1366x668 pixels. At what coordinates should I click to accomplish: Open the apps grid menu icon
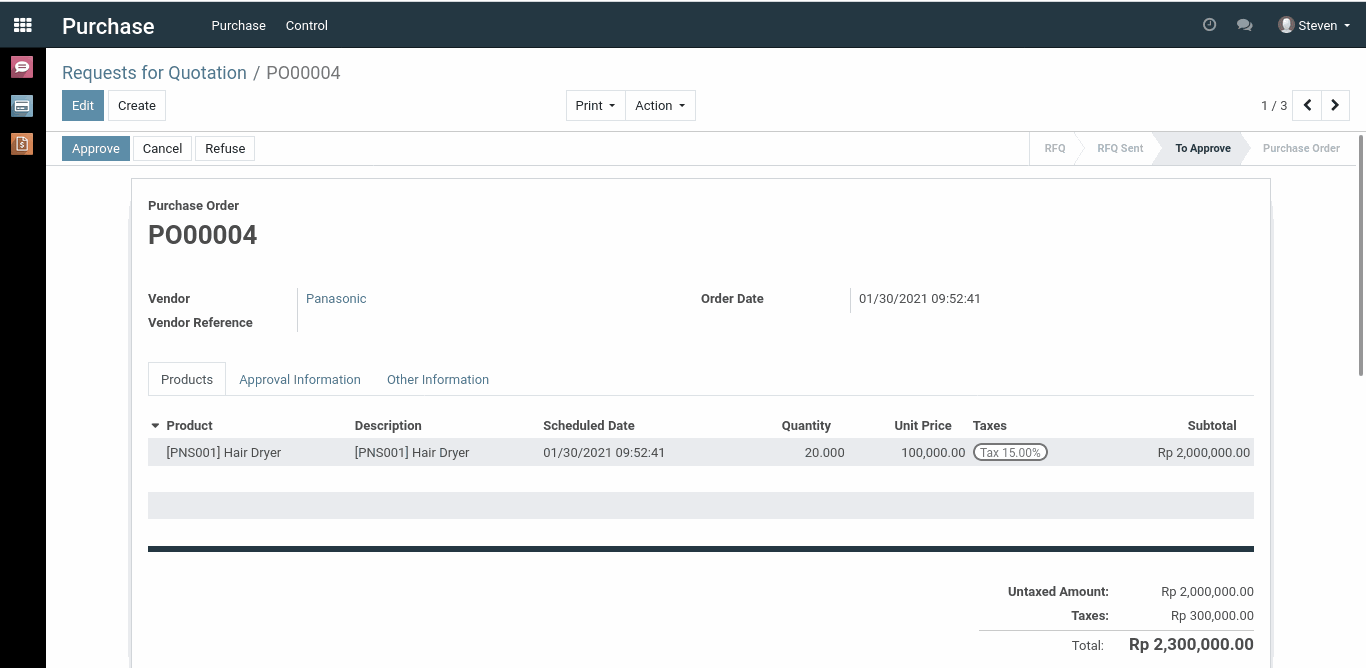(x=22, y=25)
